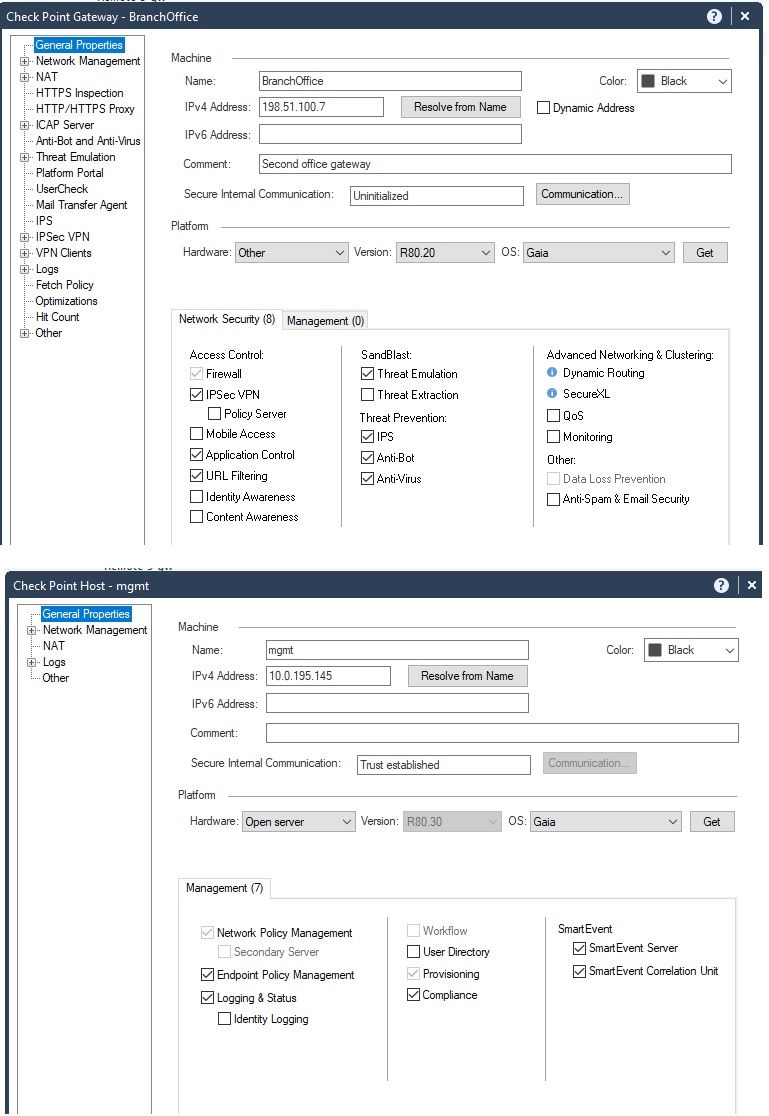Expand IPSec VPN node in gateway tree
The image size is (769, 1116).
tap(24, 237)
